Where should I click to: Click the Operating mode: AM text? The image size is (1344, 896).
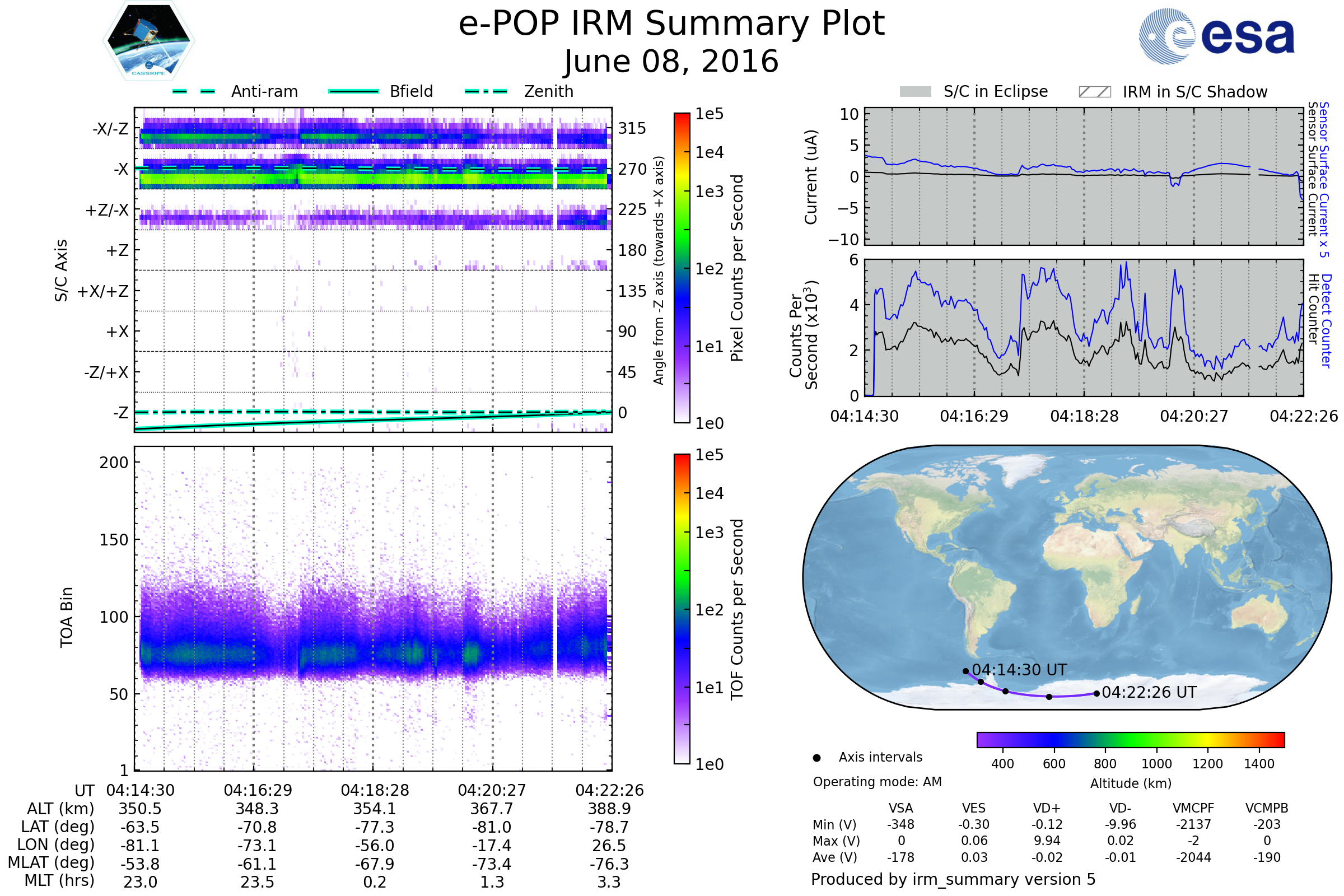[877, 782]
